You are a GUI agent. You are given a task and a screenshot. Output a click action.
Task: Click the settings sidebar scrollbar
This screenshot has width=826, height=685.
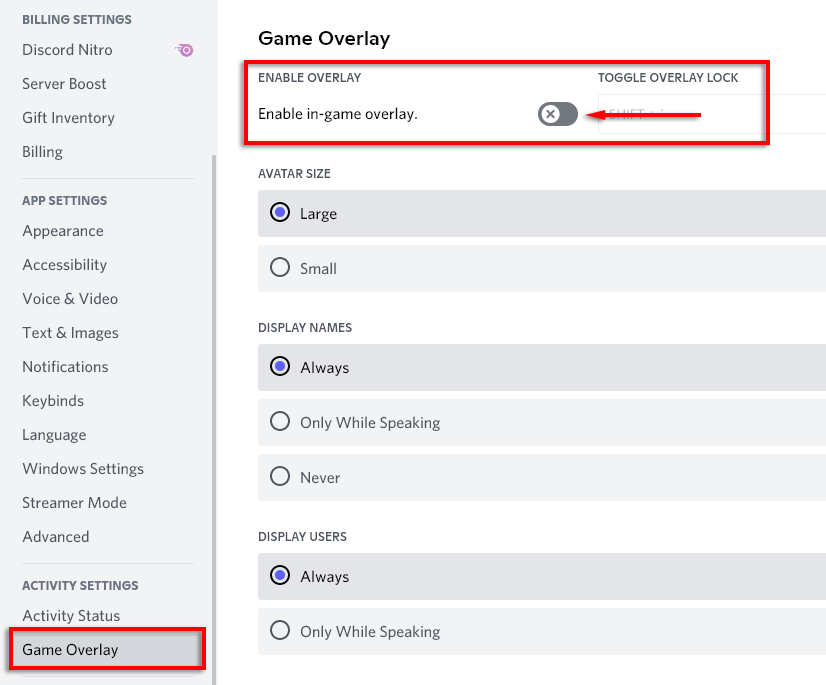[x=213, y=400]
